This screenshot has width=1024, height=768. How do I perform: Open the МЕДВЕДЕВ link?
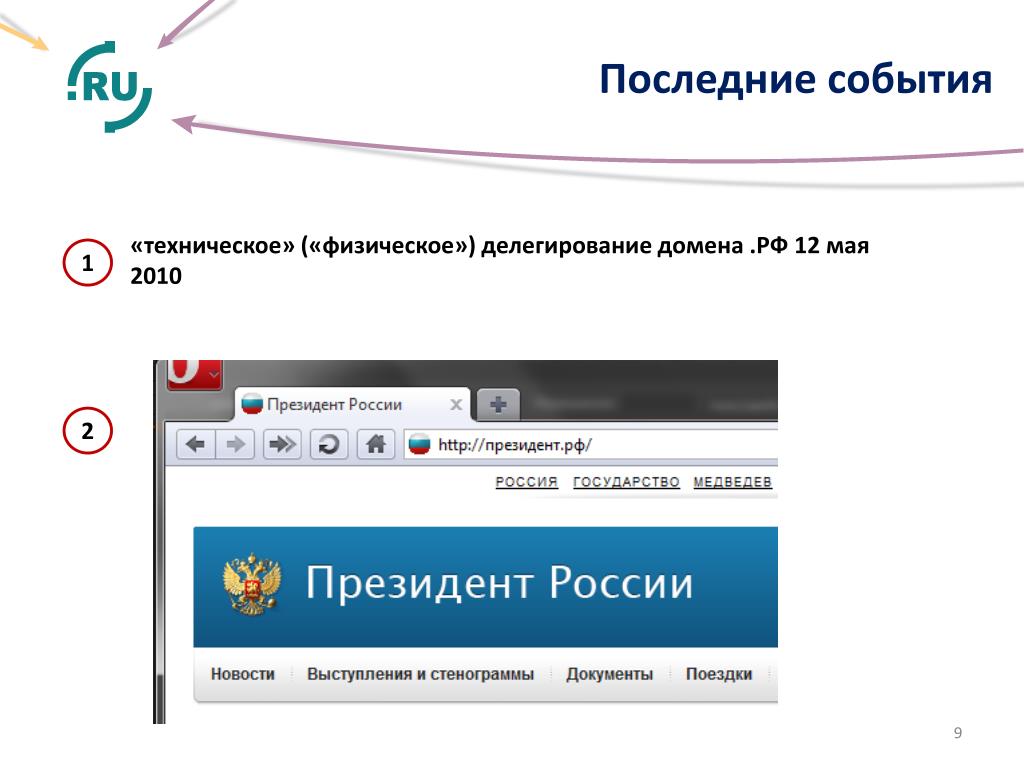733,482
